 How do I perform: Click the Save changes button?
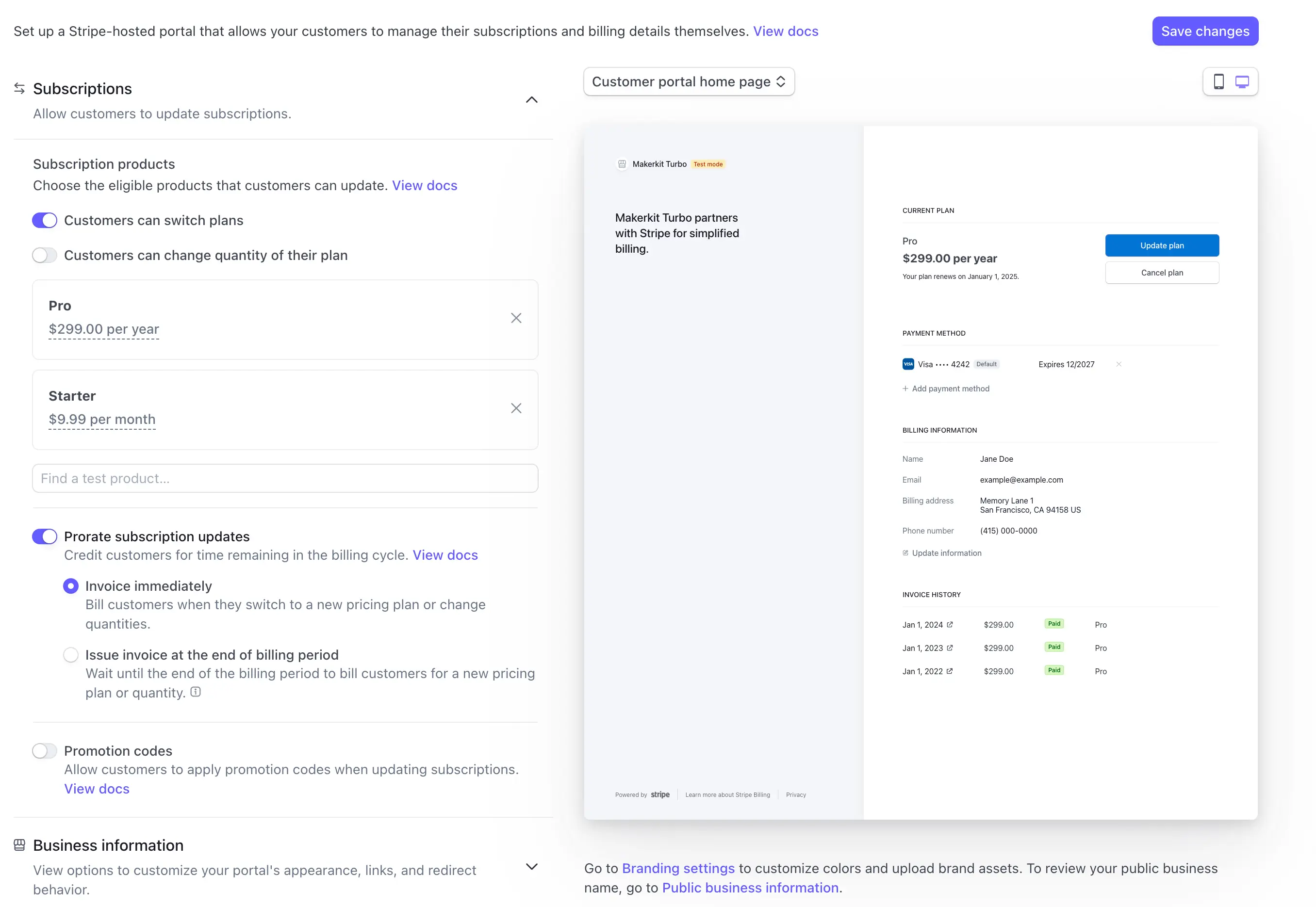point(1204,31)
